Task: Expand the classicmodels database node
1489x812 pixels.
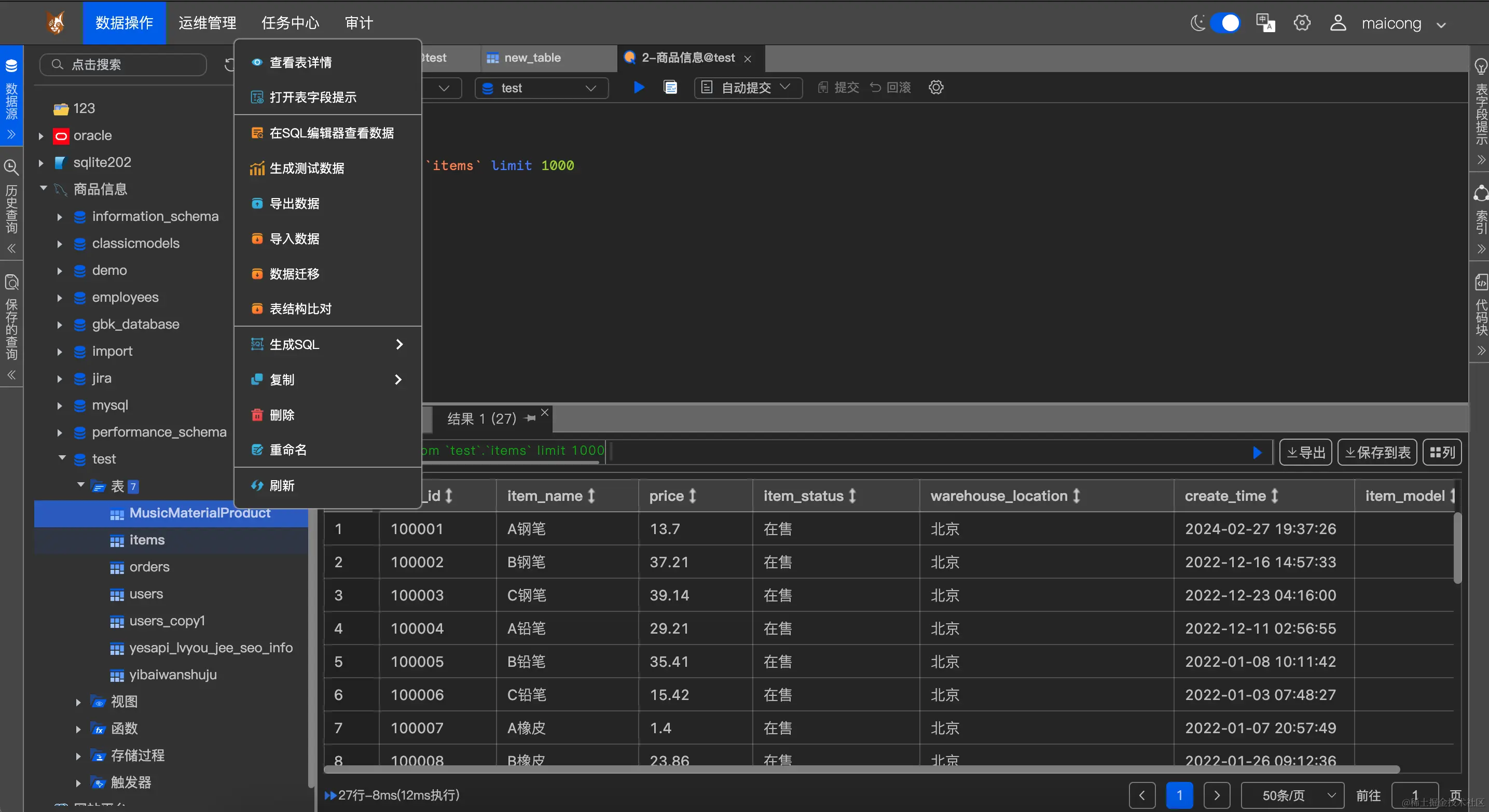Action: coord(60,244)
